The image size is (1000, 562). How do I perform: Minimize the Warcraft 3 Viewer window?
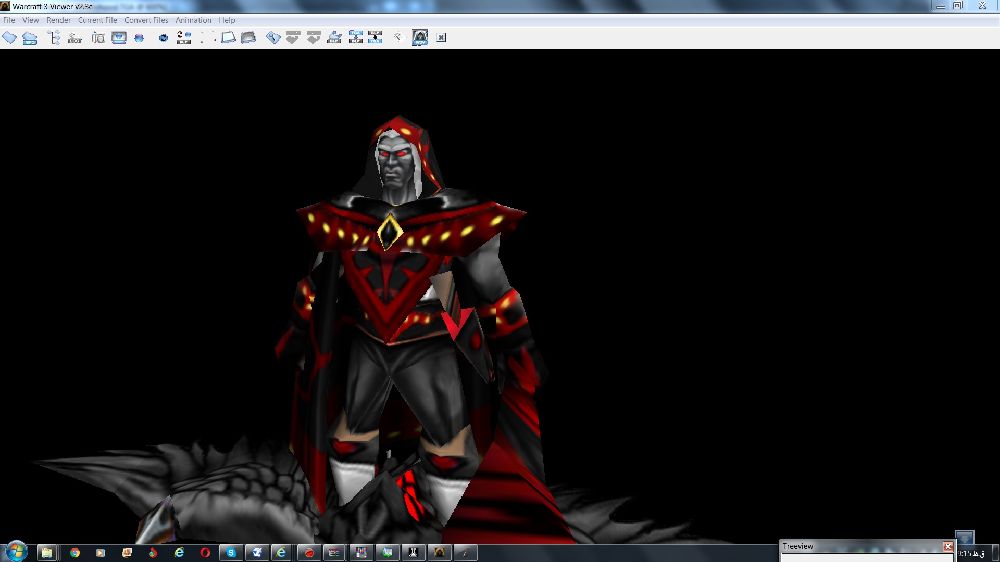(940, 6)
